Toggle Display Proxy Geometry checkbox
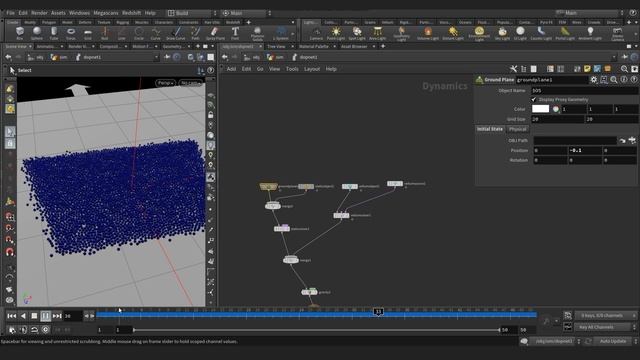 point(534,100)
